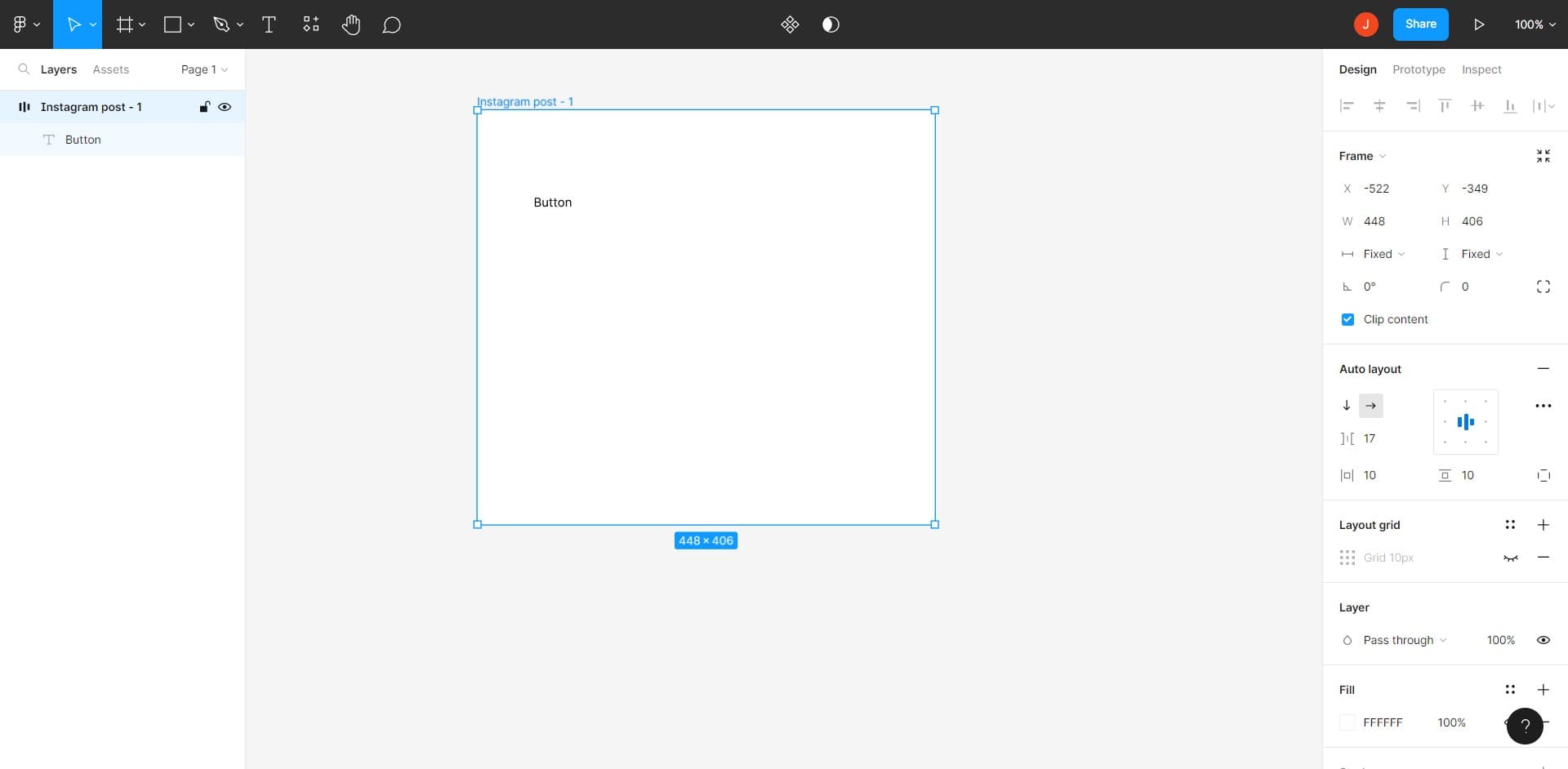Open the zoom percentage dropdown
The image size is (1568, 769).
[x=1535, y=24]
